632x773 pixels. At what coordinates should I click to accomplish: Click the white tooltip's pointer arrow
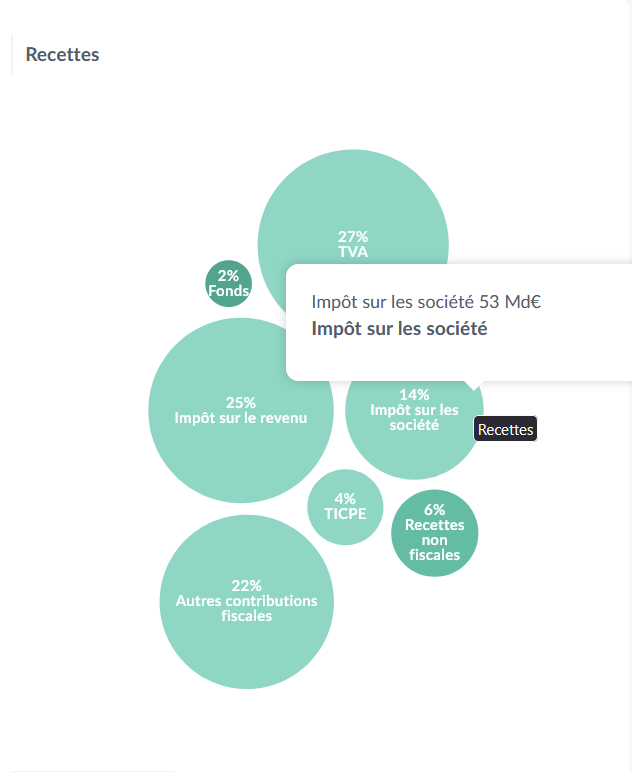point(476,385)
